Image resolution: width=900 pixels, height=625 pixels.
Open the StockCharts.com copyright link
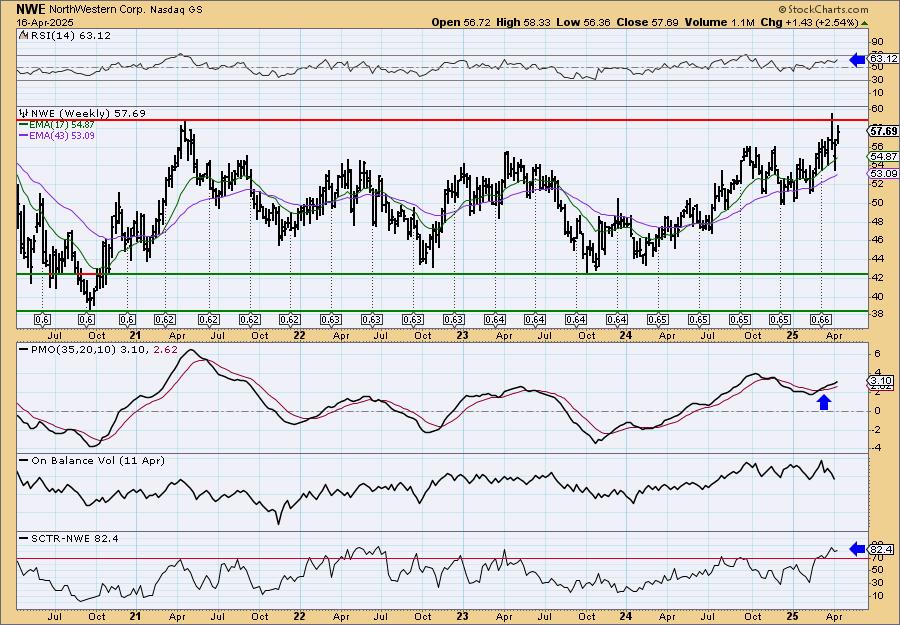(824, 9)
